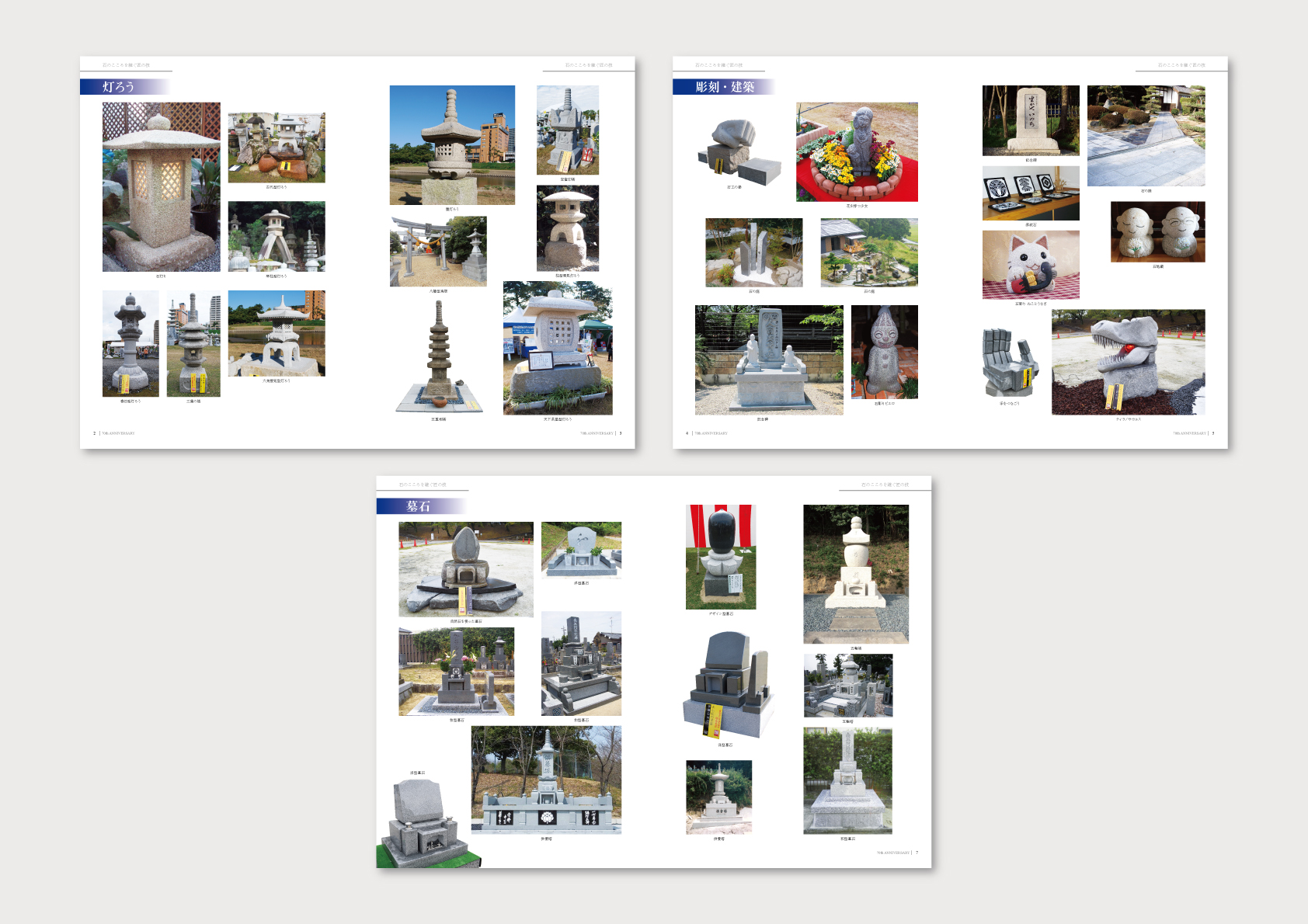The image size is (1308, 924).
Task: Open the framed family crest stones photo
Action: point(1031,193)
